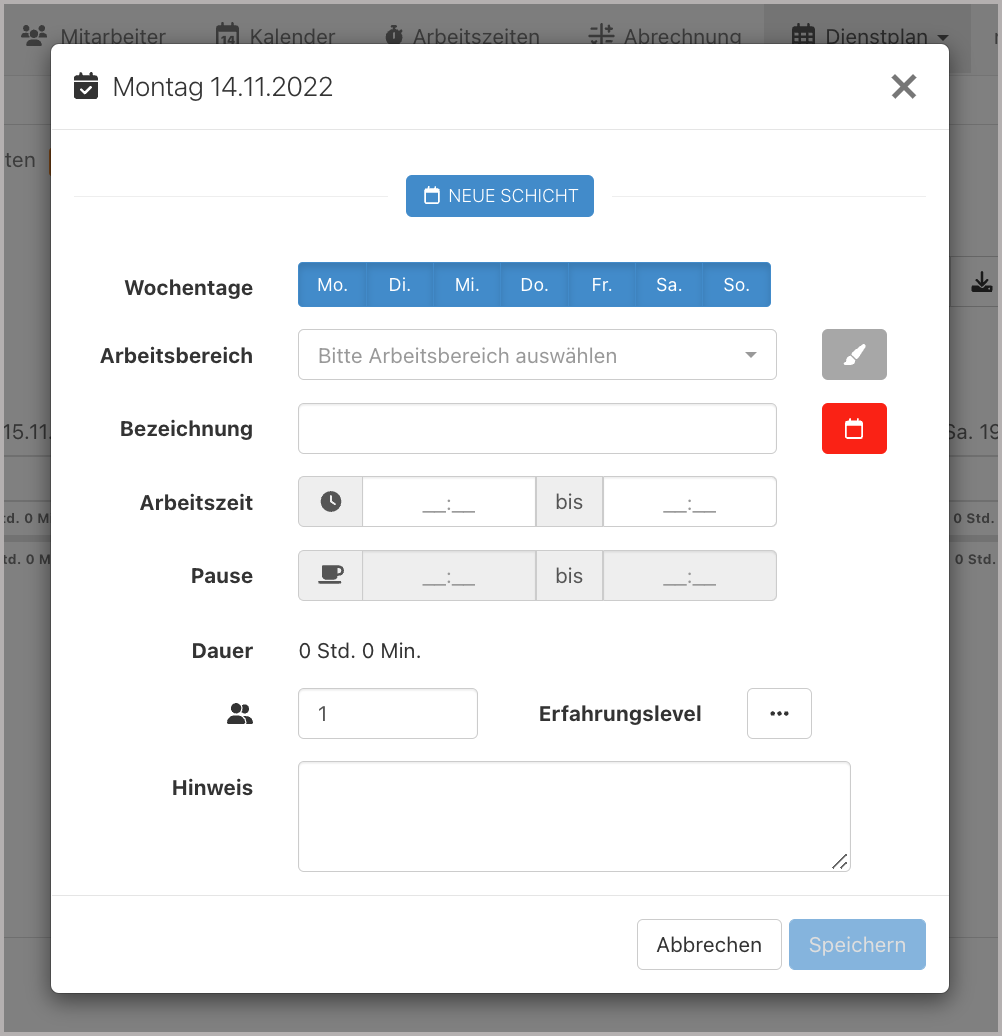Toggle the Sa. weekday button
Screen dimensions: 1002x1036
tap(669, 285)
